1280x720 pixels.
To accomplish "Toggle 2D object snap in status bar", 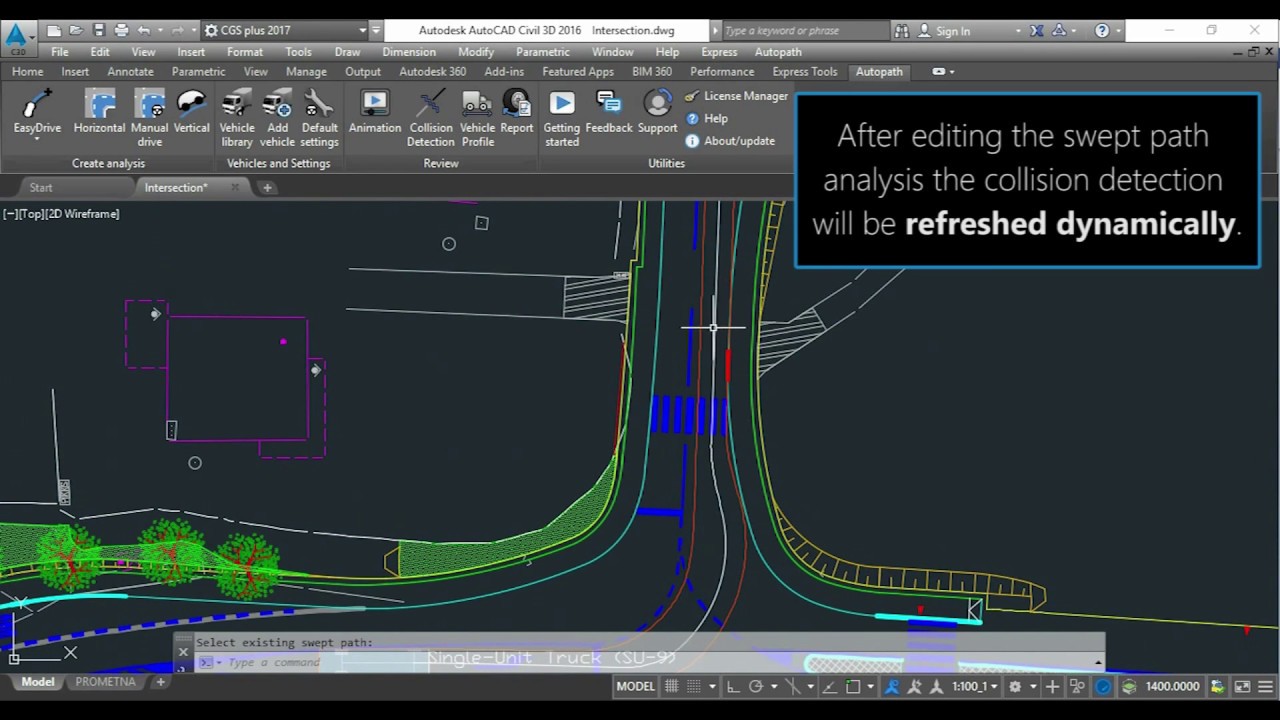I will (853, 687).
